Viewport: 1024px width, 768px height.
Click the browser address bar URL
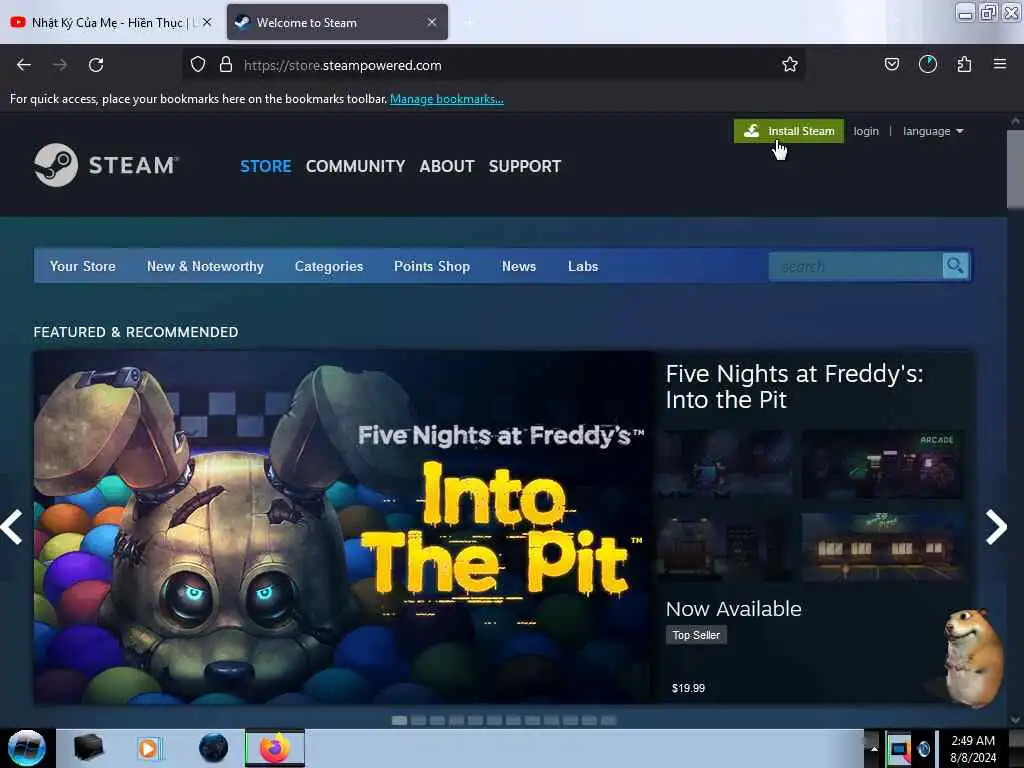coord(343,65)
